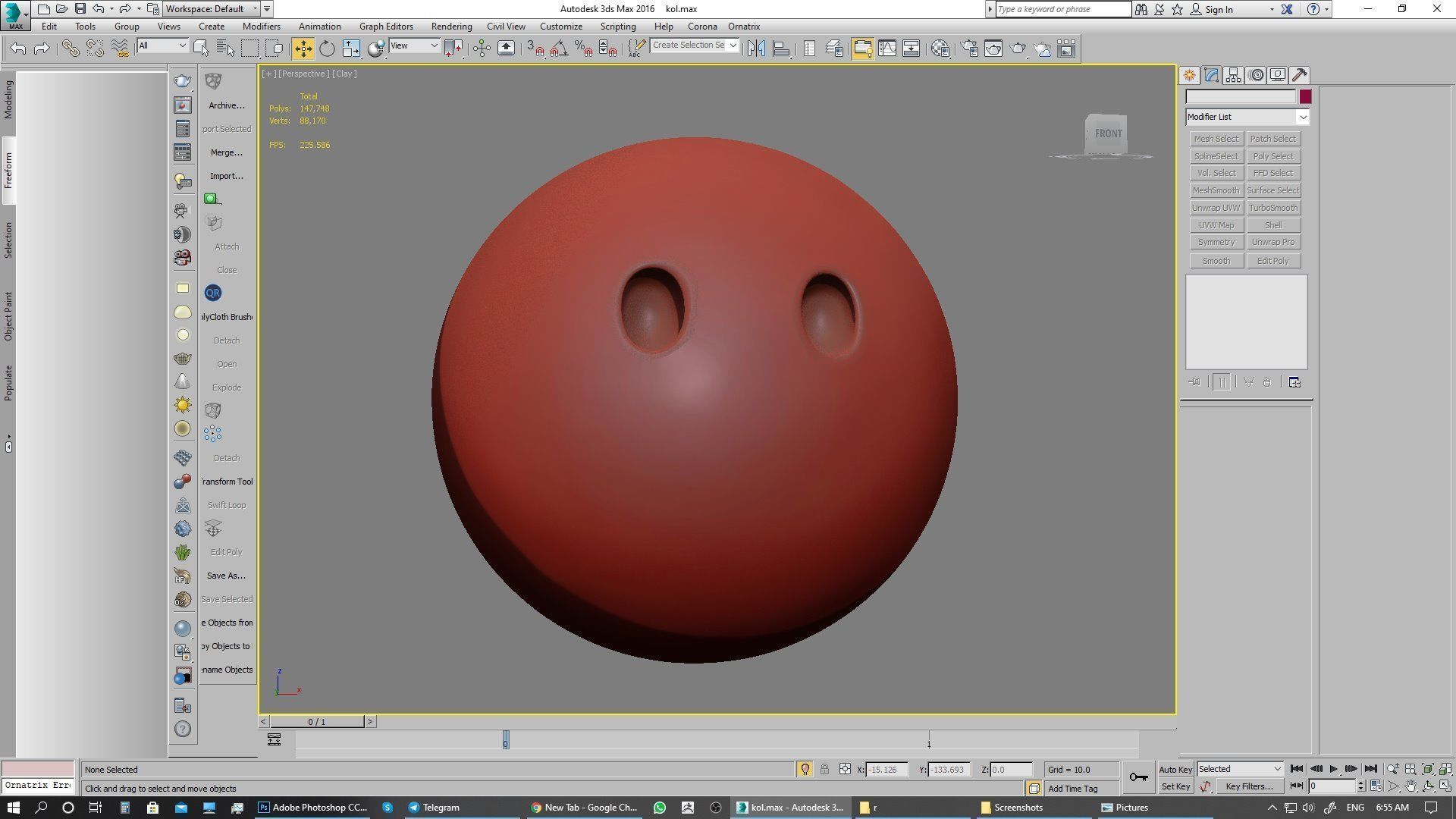Toggle Window/Crossing selection mode
Viewport: 1456px width, 819px height.
(275, 49)
